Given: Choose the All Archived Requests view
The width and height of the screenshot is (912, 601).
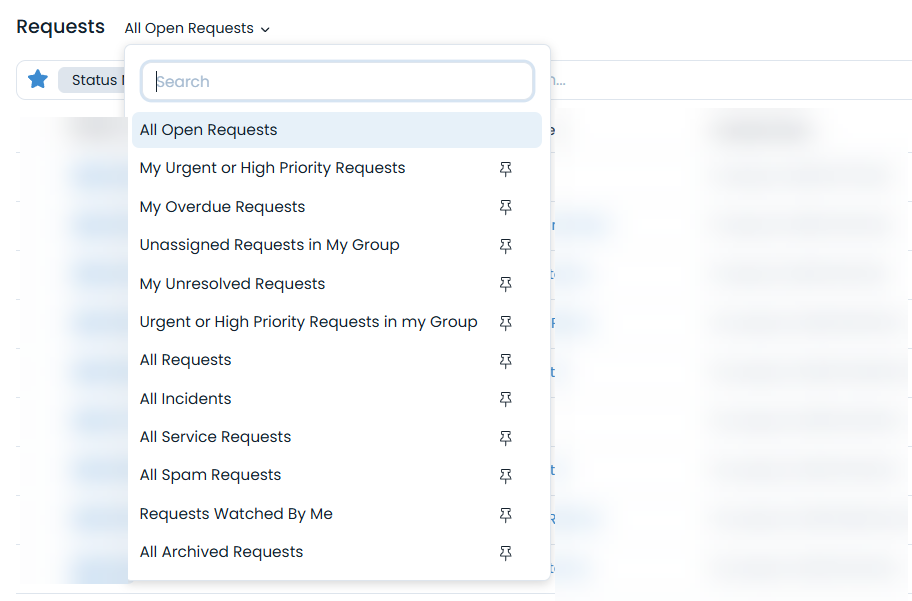Looking at the screenshot, I should (x=221, y=551).
